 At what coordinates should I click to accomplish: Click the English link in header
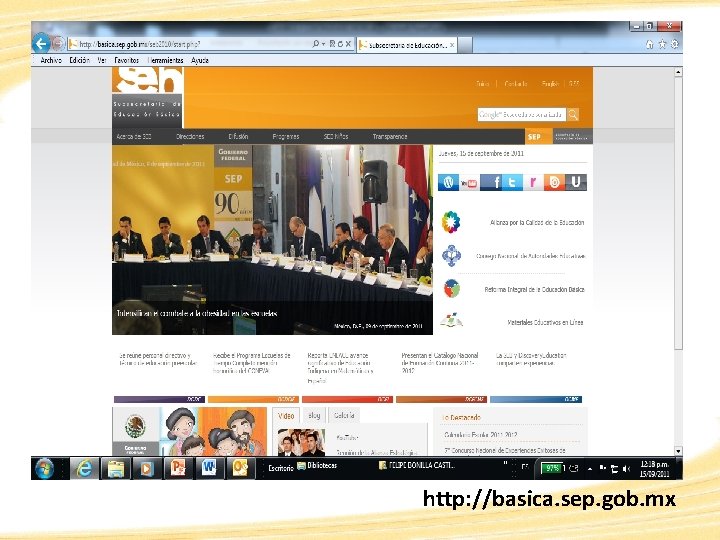click(x=550, y=84)
